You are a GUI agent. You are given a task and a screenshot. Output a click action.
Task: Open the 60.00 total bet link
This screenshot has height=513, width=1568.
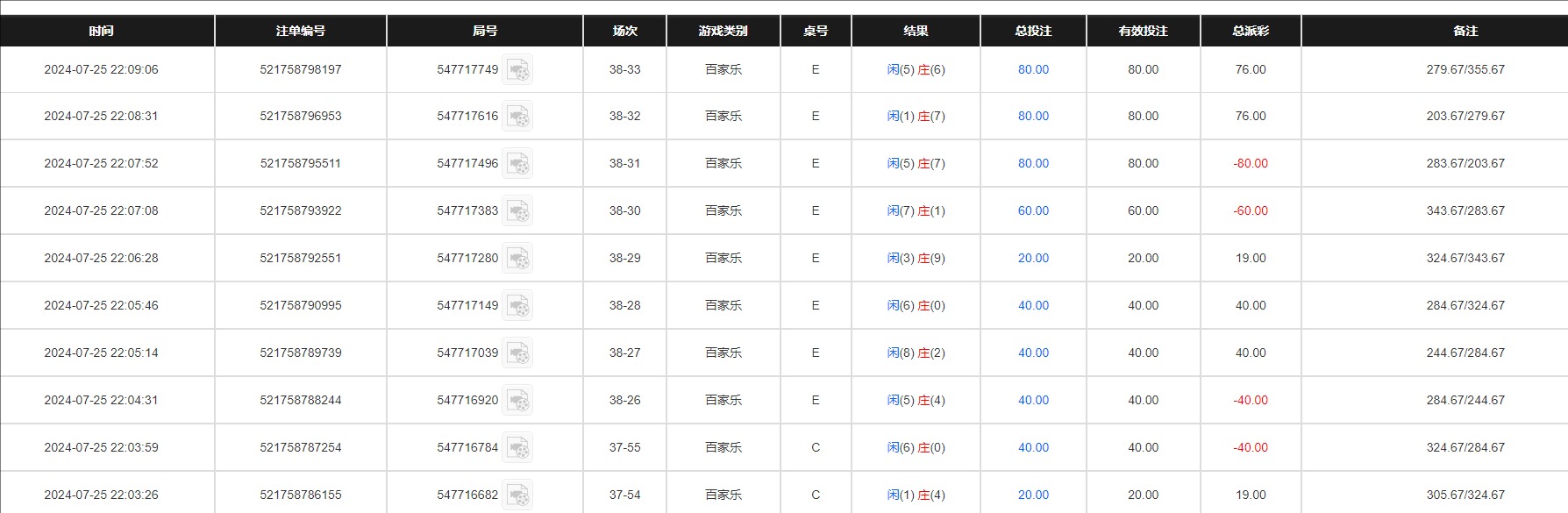click(x=1033, y=211)
